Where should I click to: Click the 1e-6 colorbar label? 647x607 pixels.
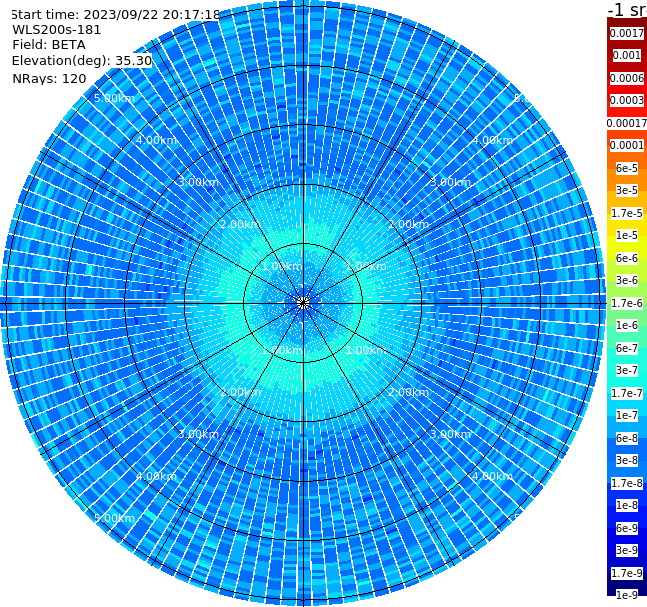[627, 325]
